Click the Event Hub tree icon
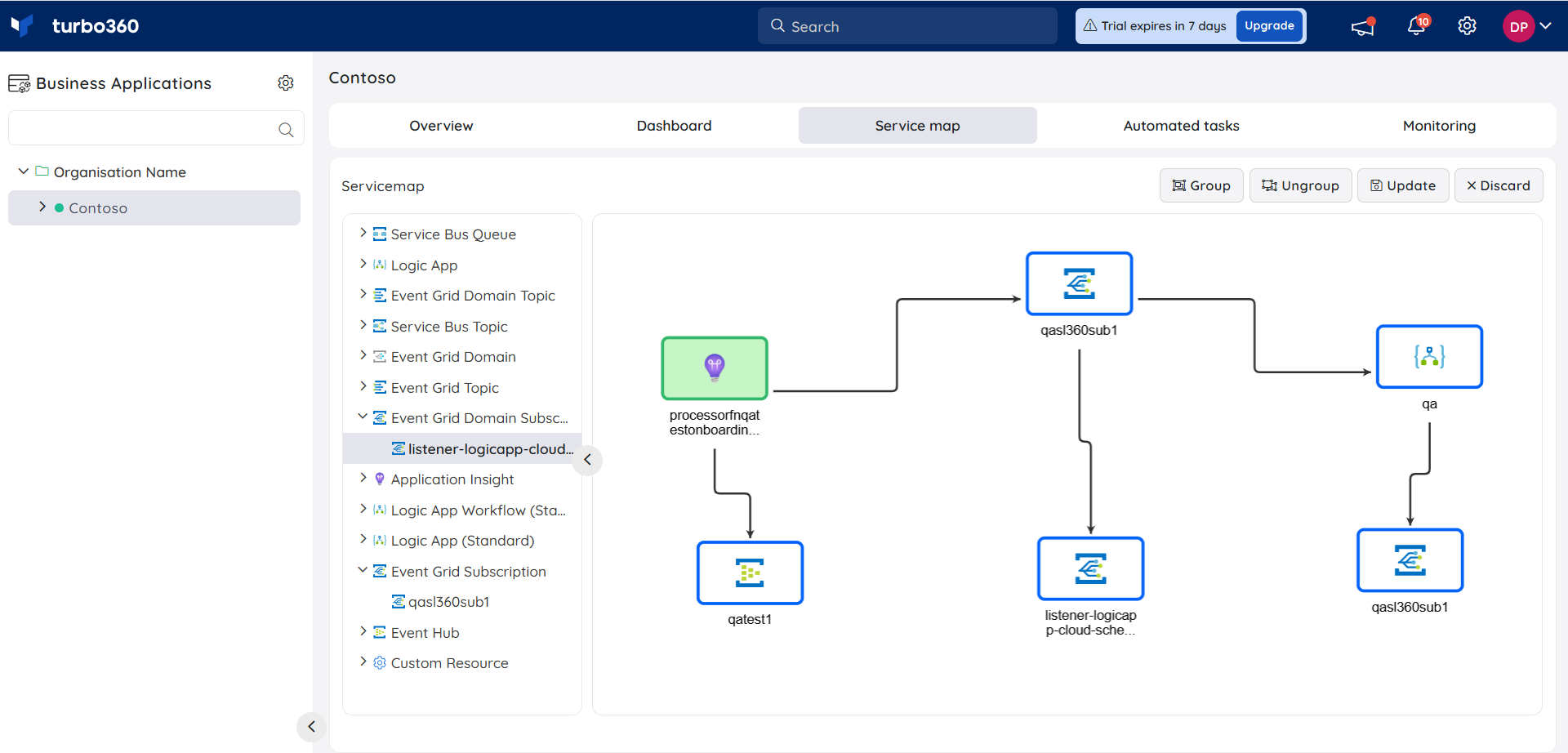 [x=380, y=633]
